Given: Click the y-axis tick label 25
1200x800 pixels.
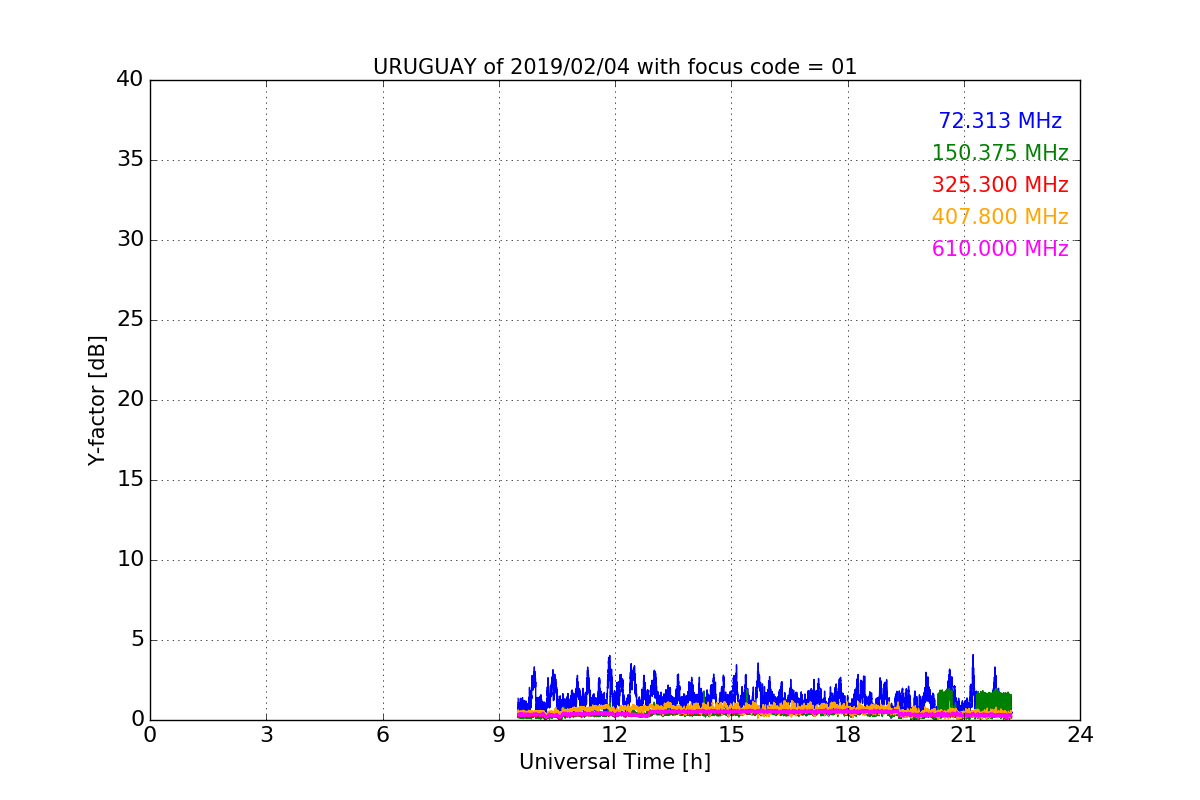Looking at the screenshot, I should click(x=130, y=319).
